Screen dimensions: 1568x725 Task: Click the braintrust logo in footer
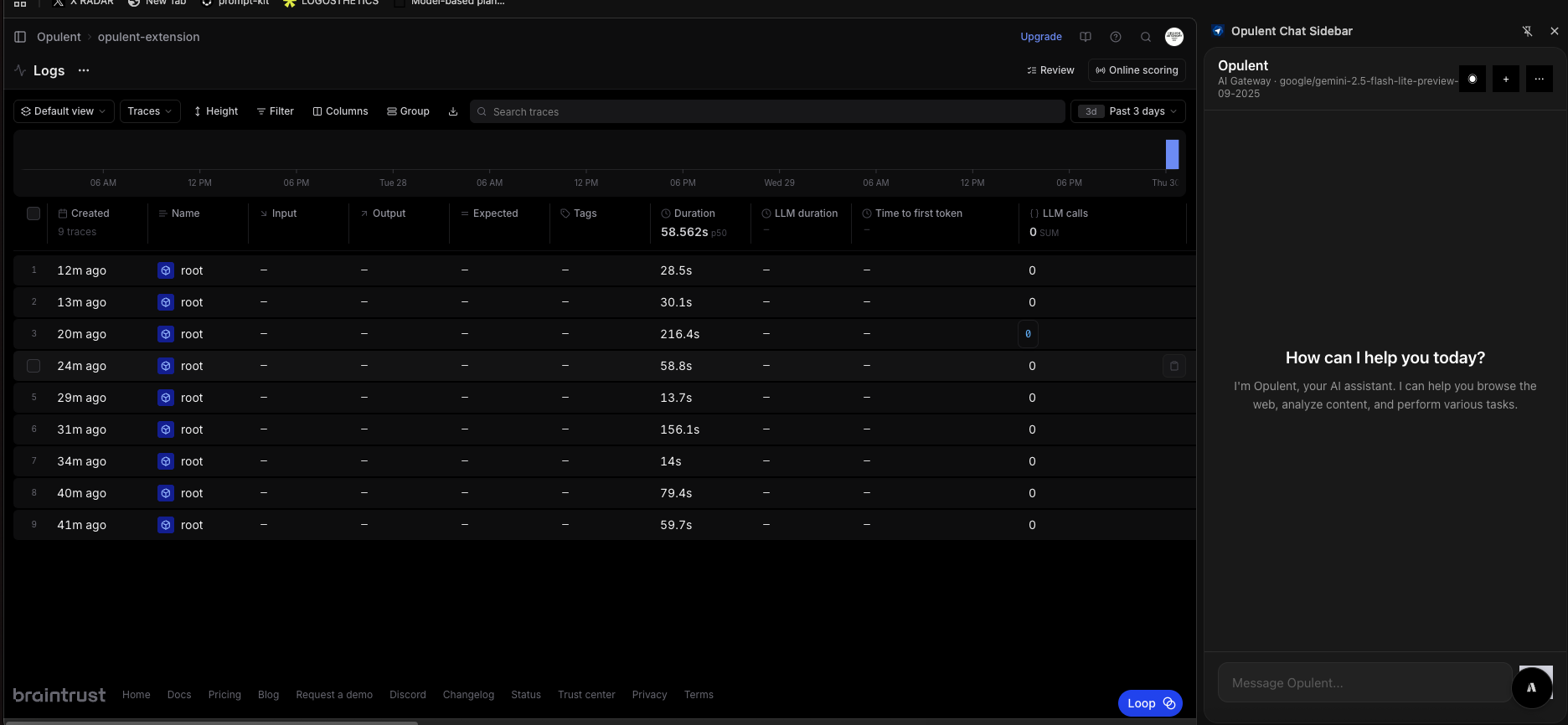point(59,695)
